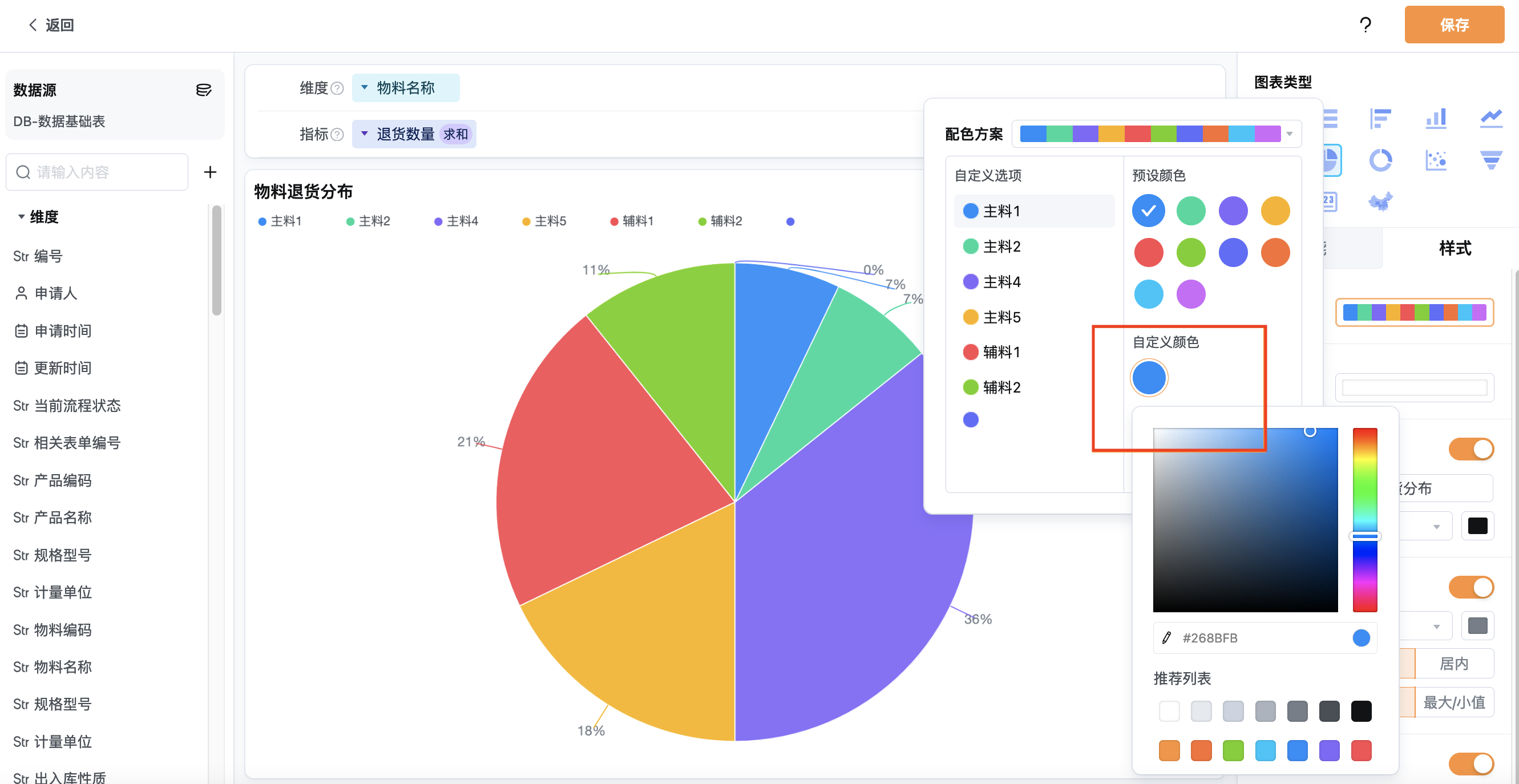Screen dimensions: 1519x784
Task: Click the data source edit icon
Action: [x=204, y=90]
